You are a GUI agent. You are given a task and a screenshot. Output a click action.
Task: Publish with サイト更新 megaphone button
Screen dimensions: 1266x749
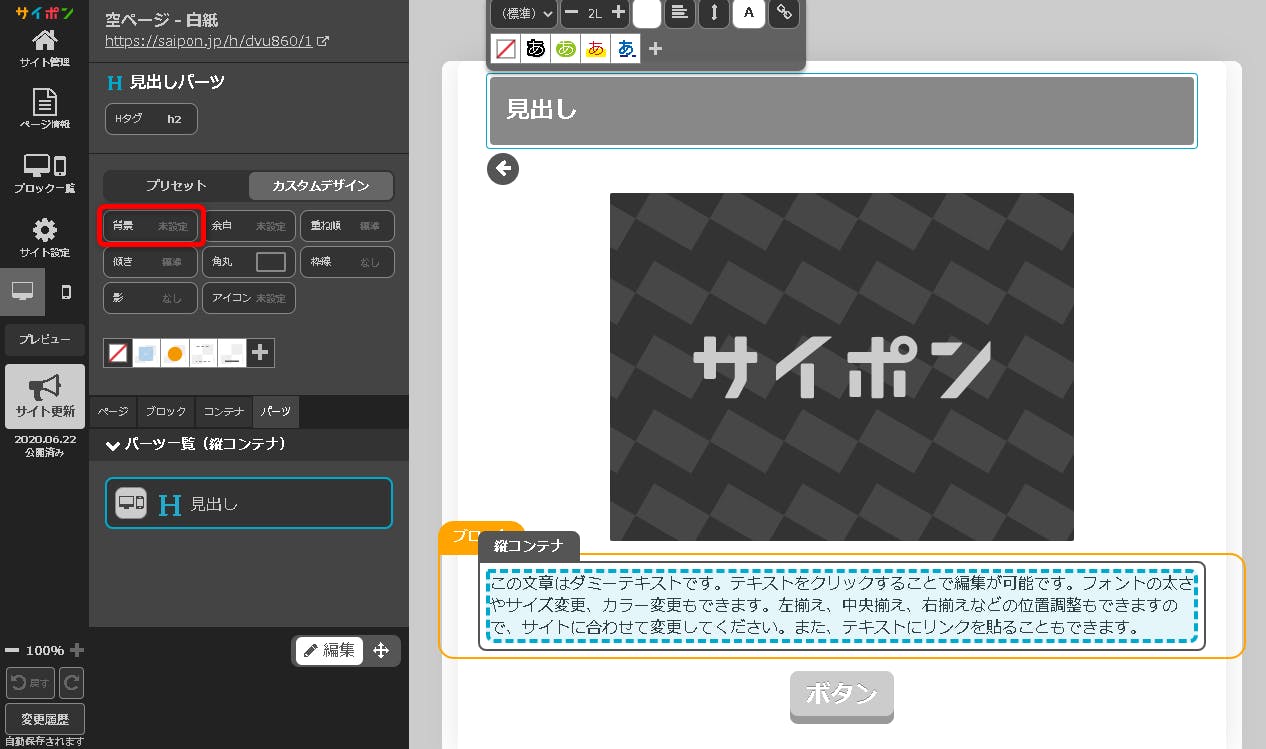[44, 396]
